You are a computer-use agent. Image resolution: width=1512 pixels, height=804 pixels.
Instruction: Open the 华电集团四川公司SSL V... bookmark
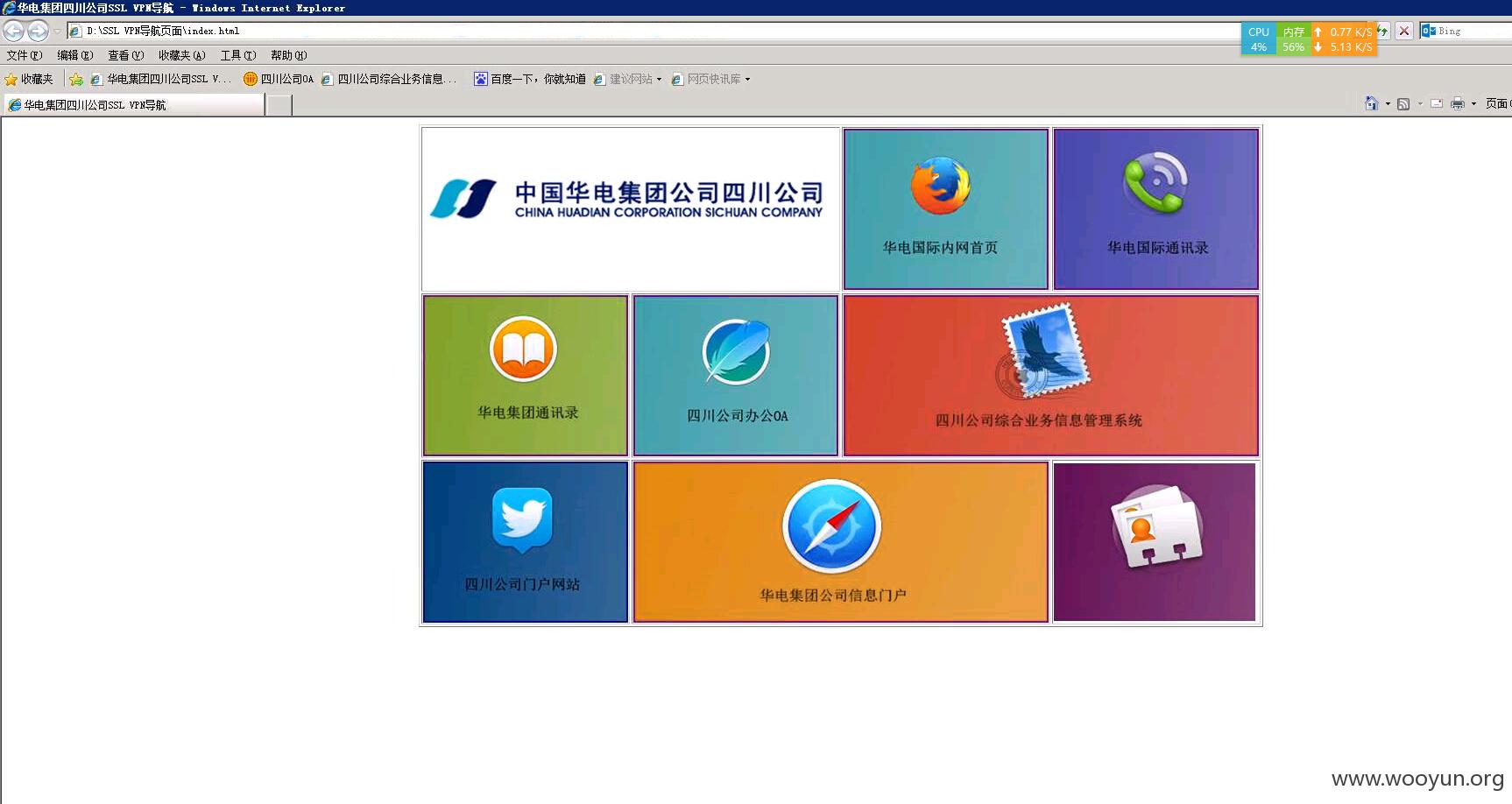click(160, 79)
